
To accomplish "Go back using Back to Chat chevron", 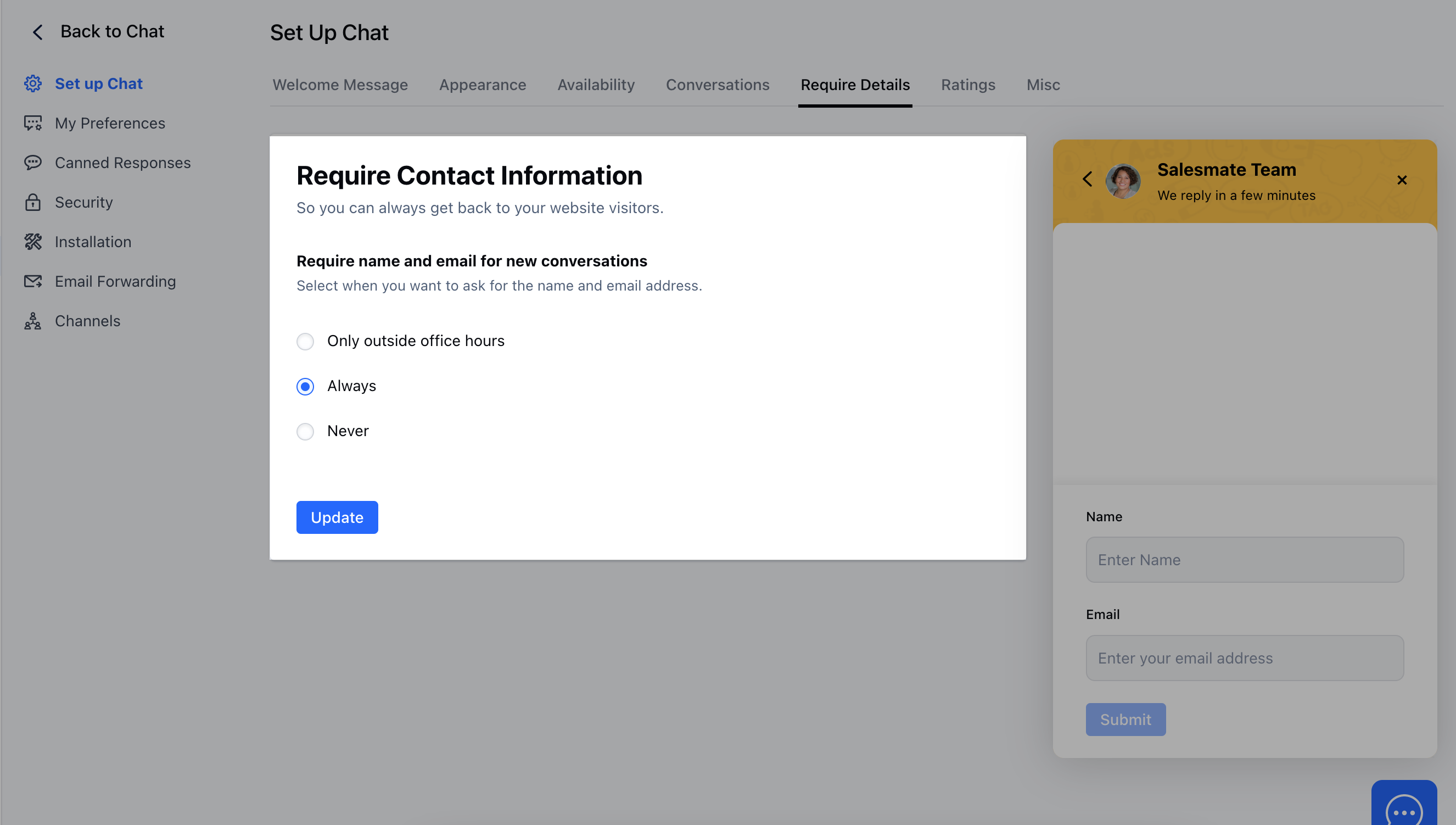I will coord(37,32).
